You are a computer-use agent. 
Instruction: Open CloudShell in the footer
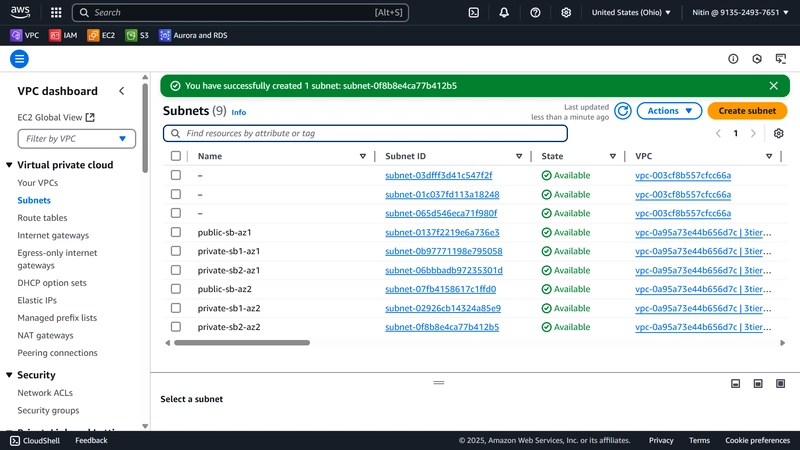coord(35,440)
